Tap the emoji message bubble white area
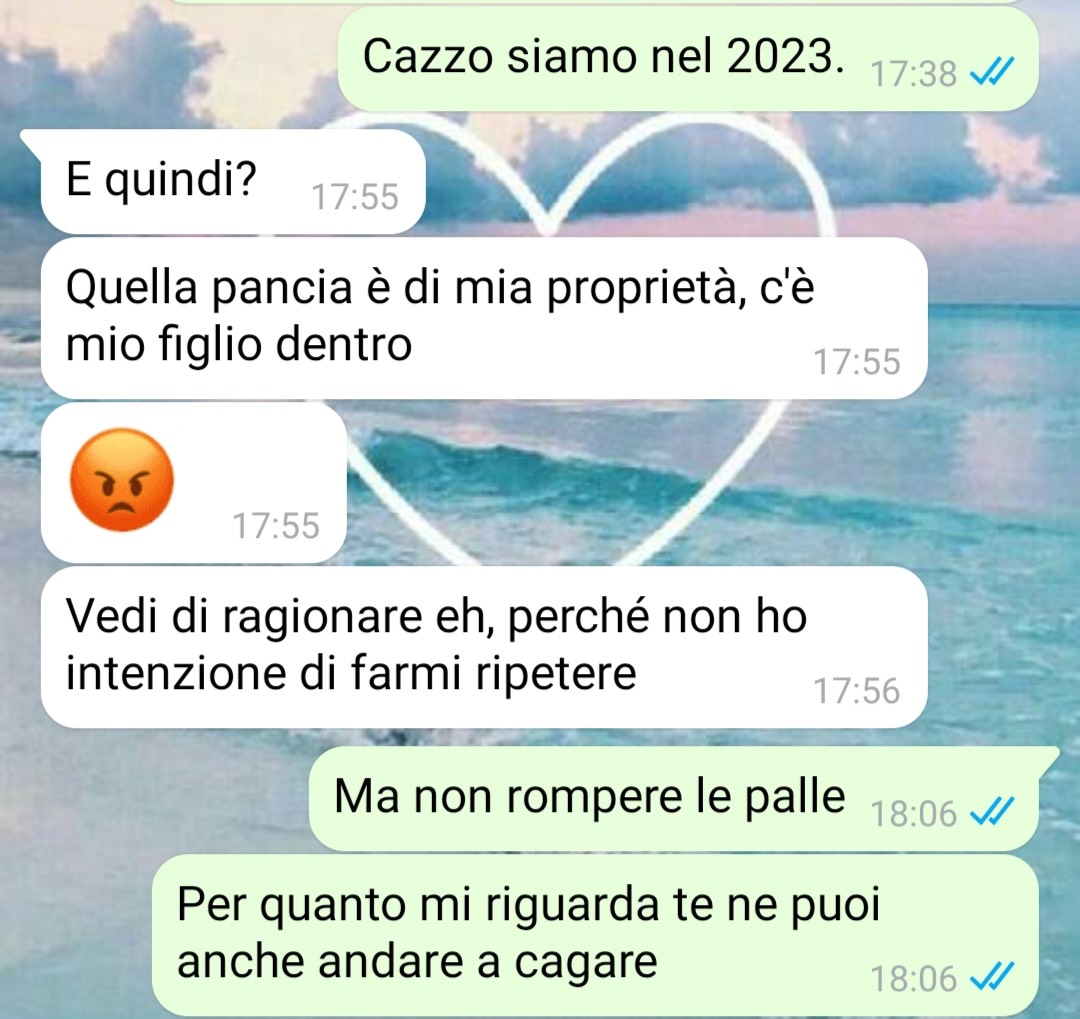 point(194,483)
